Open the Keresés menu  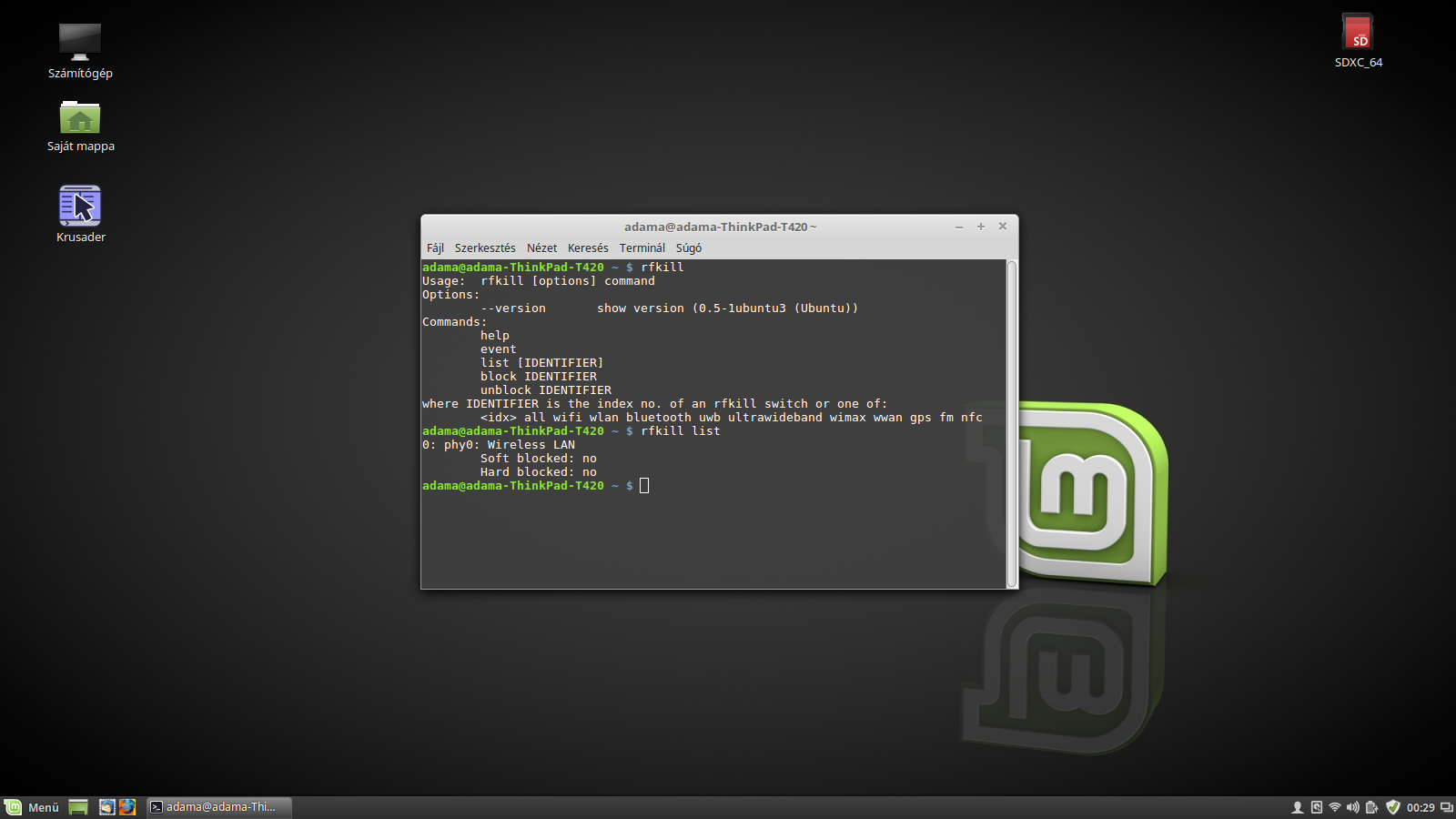(x=588, y=248)
